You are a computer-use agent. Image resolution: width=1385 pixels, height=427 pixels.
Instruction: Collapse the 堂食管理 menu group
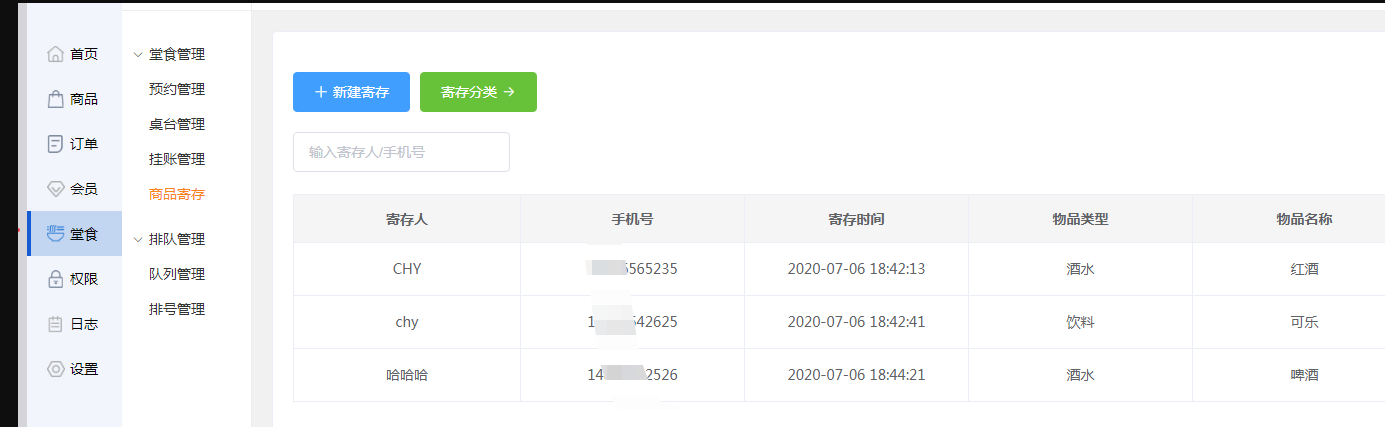coord(138,54)
